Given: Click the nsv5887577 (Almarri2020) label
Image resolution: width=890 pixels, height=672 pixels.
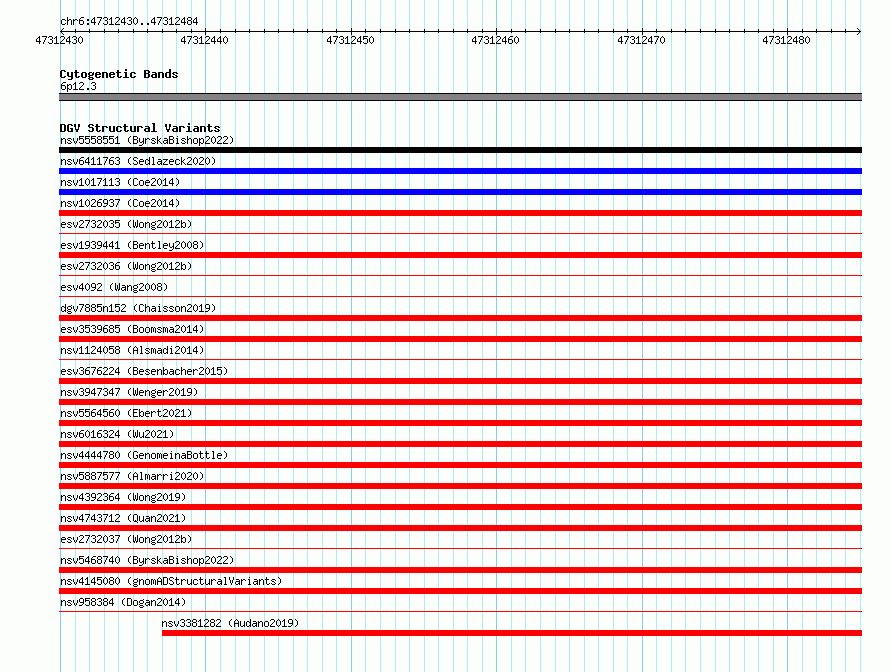Looking at the screenshot, I should point(132,476).
